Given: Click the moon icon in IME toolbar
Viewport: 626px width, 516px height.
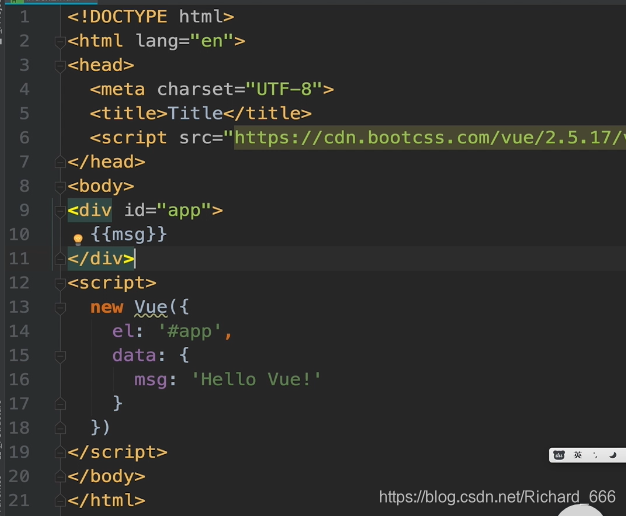Looking at the screenshot, I should [613, 455].
